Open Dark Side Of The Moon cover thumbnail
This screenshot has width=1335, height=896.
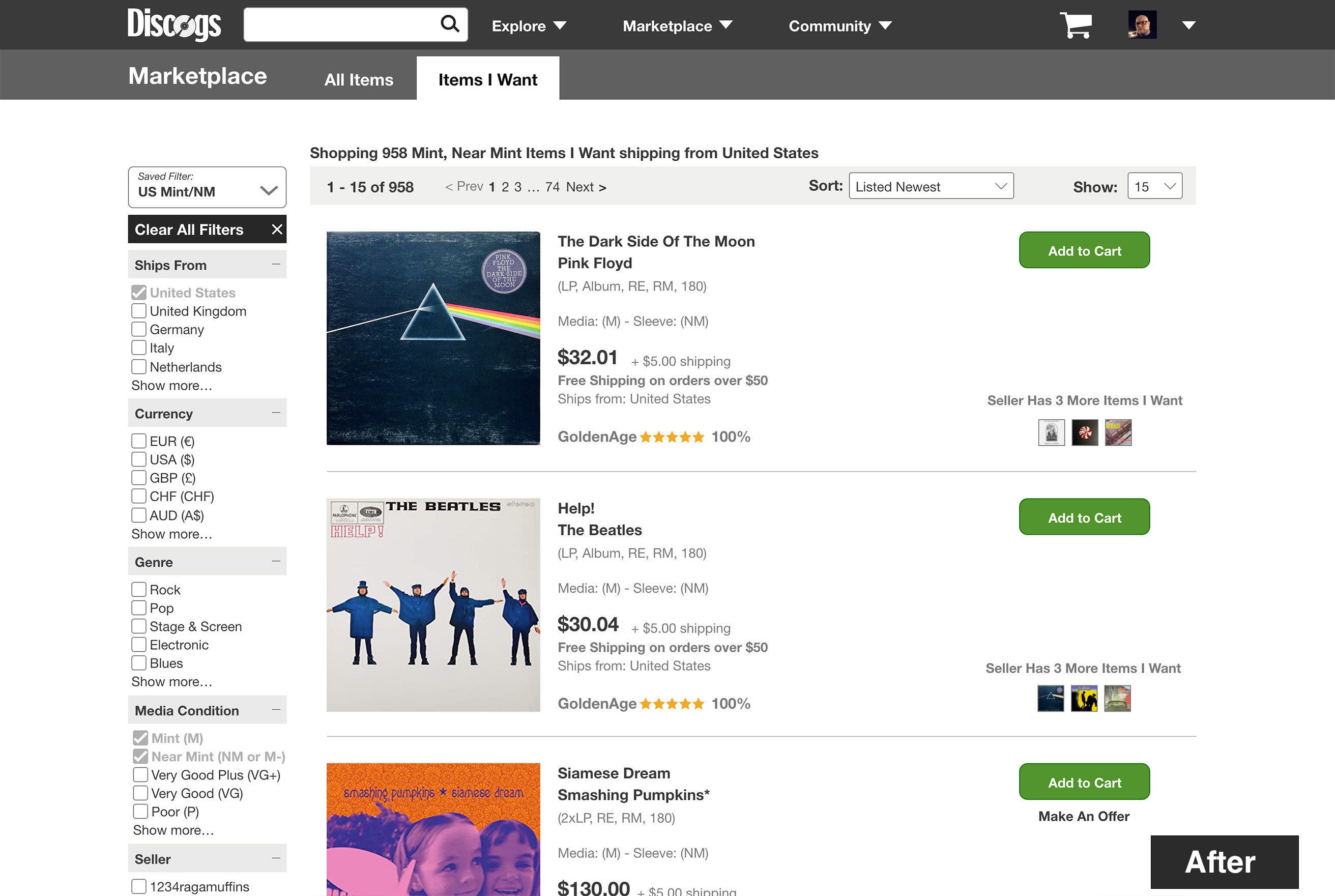[x=433, y=338]
